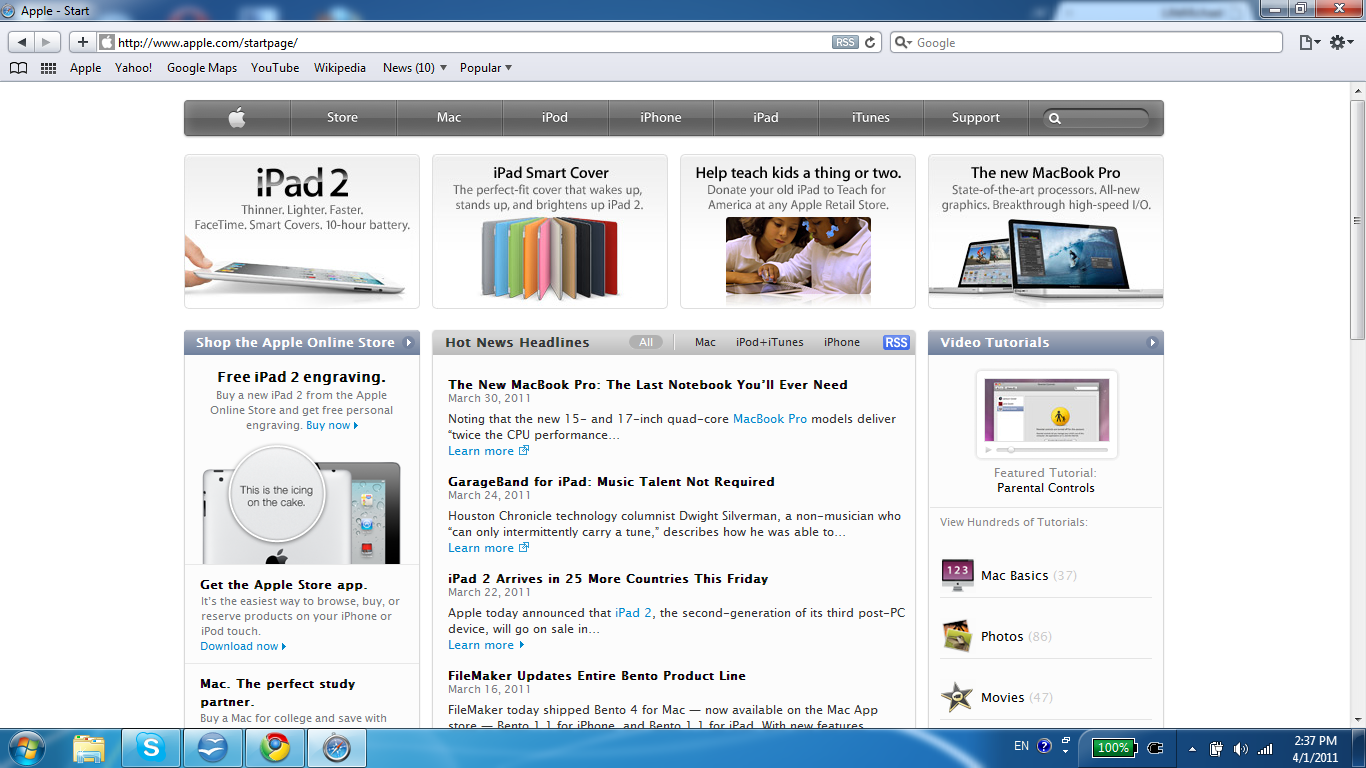
Task: Open Top Sites grid icon
Action: coord(48,68)
